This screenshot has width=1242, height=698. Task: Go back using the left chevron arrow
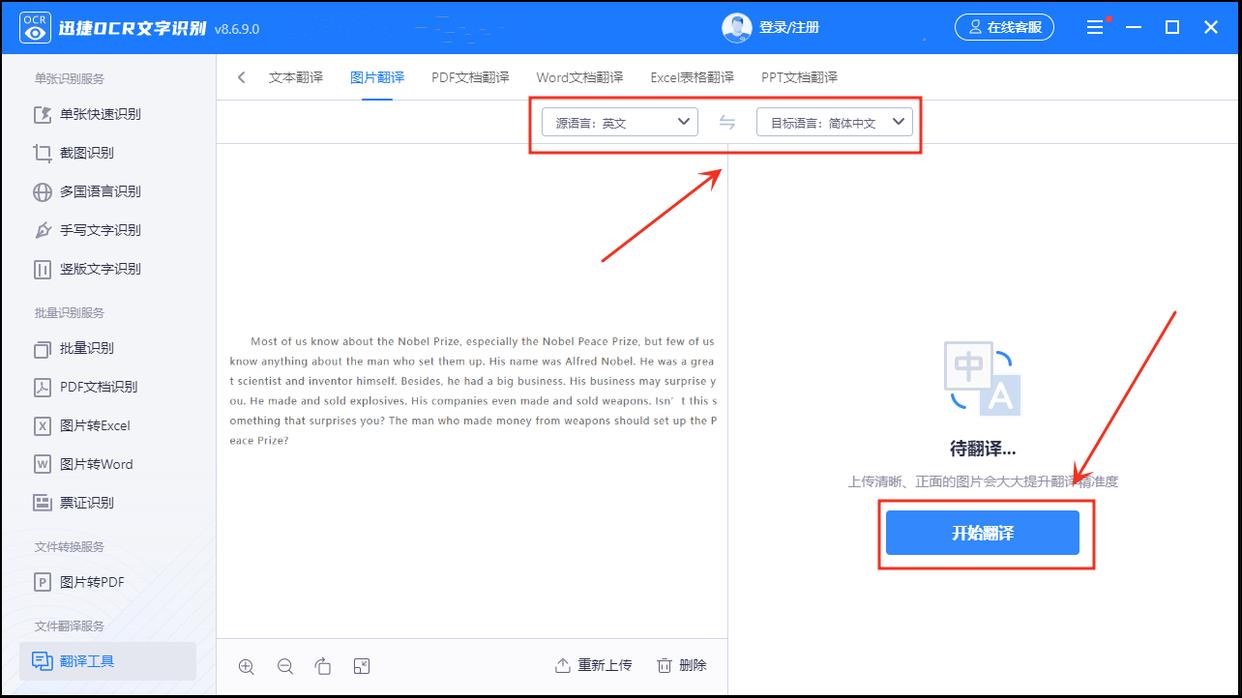tap(241, 77)
